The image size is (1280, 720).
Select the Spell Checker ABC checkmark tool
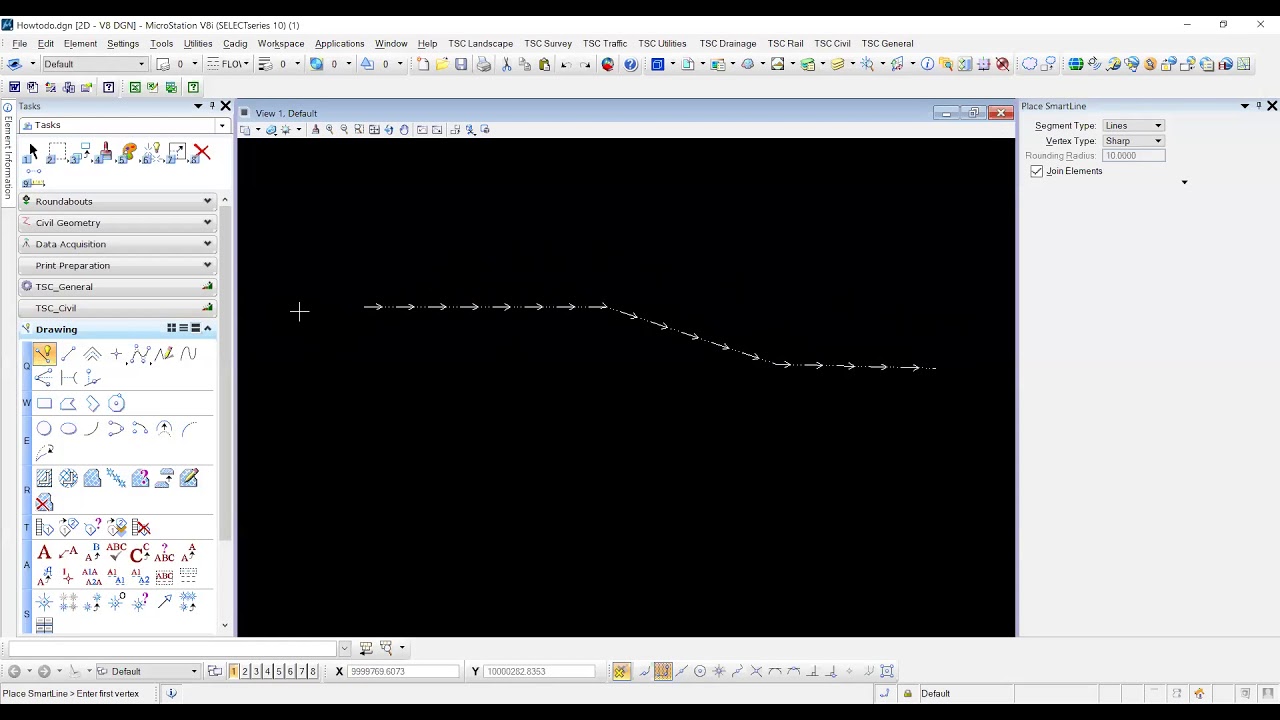116,553
